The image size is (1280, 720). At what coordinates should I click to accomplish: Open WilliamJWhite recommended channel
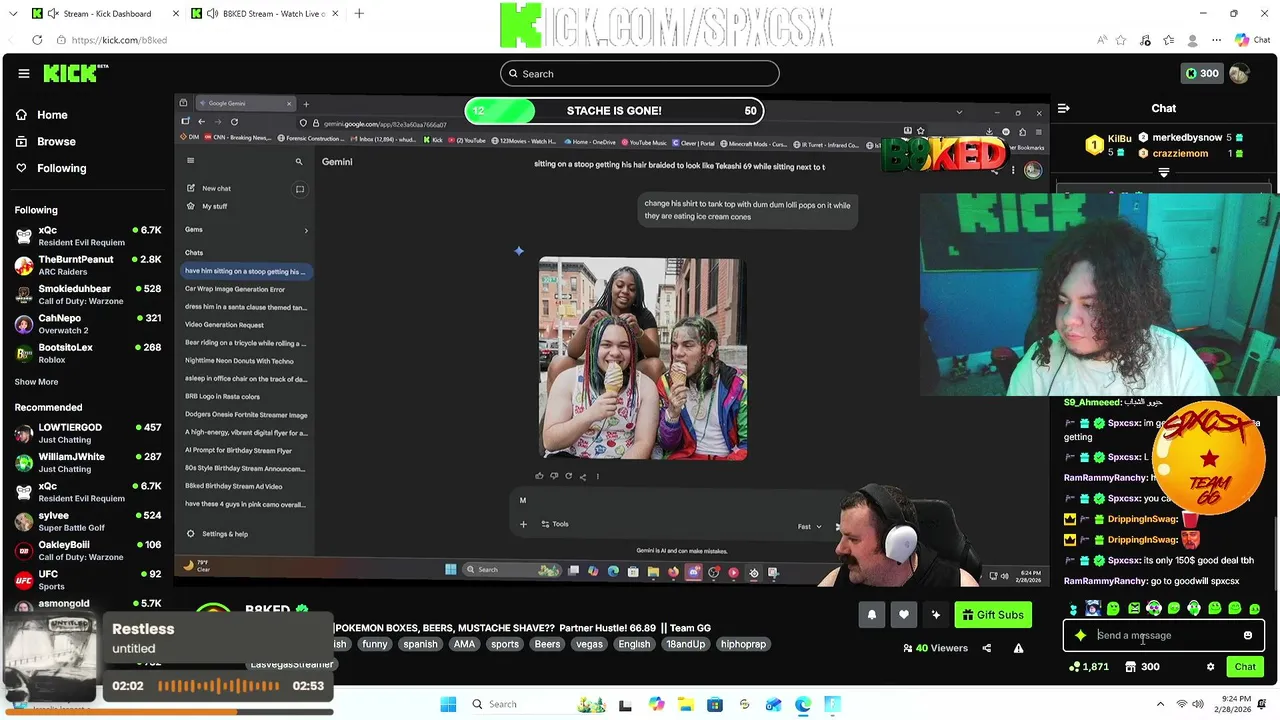87,463
